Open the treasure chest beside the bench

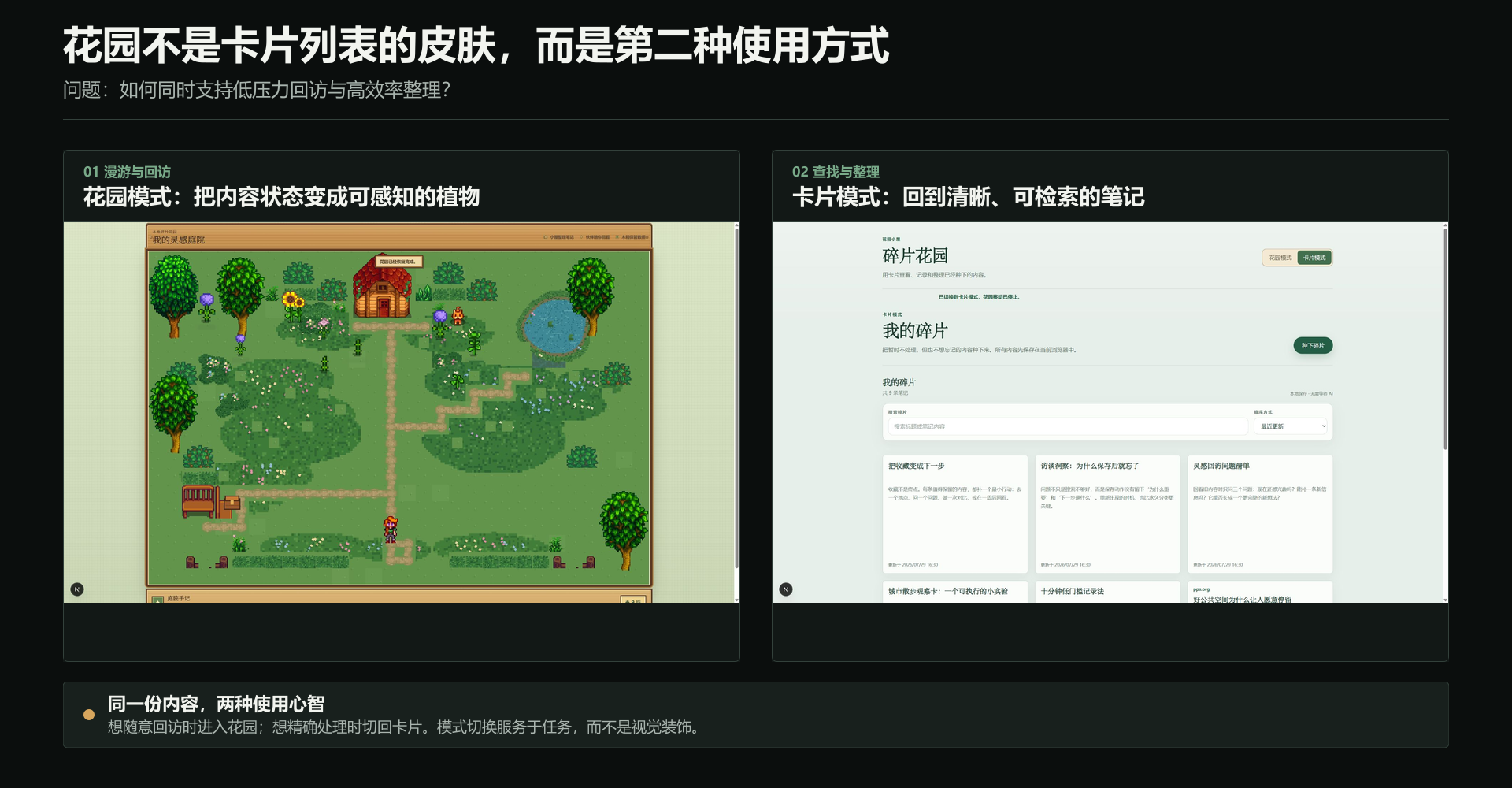232,503
